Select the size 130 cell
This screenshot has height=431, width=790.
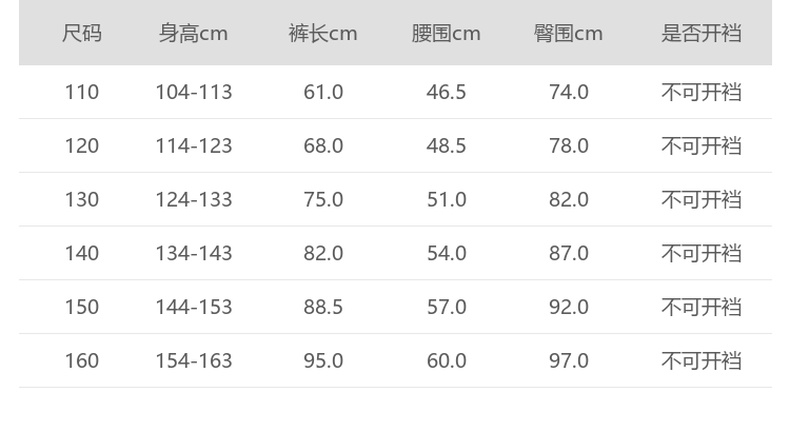pyautogui.click(x=82, y=200)
